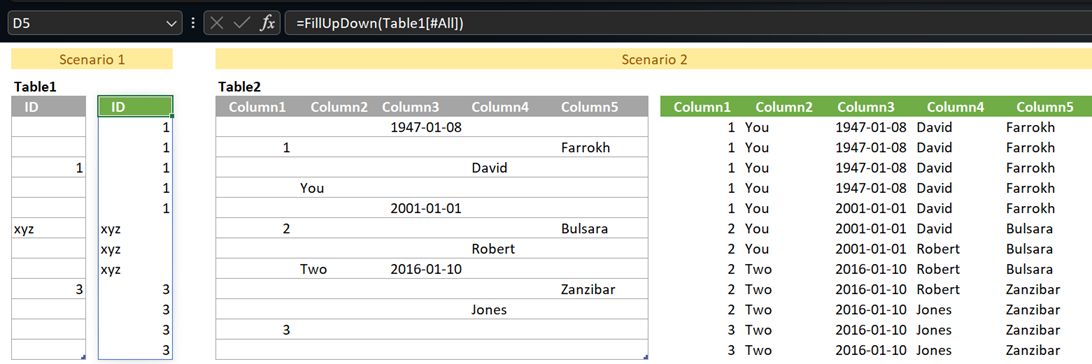Select the green ID header cell
Screen dimensions: 1092x364
pos(135,107)
